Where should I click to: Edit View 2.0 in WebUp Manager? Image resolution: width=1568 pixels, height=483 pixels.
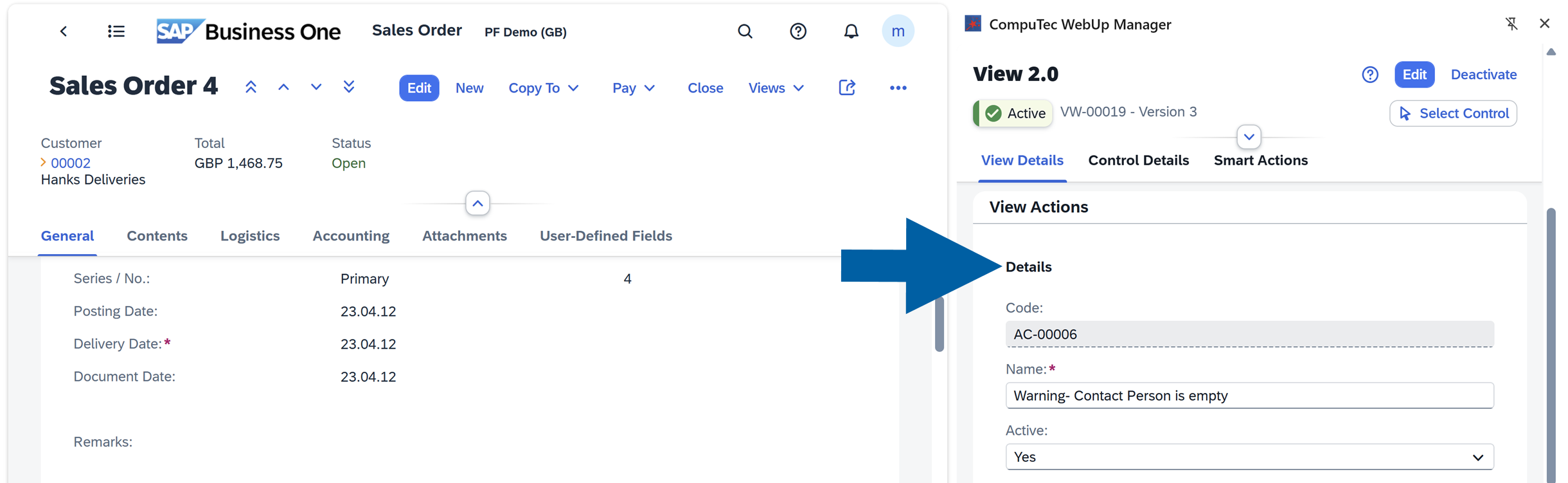point(1414,75)
